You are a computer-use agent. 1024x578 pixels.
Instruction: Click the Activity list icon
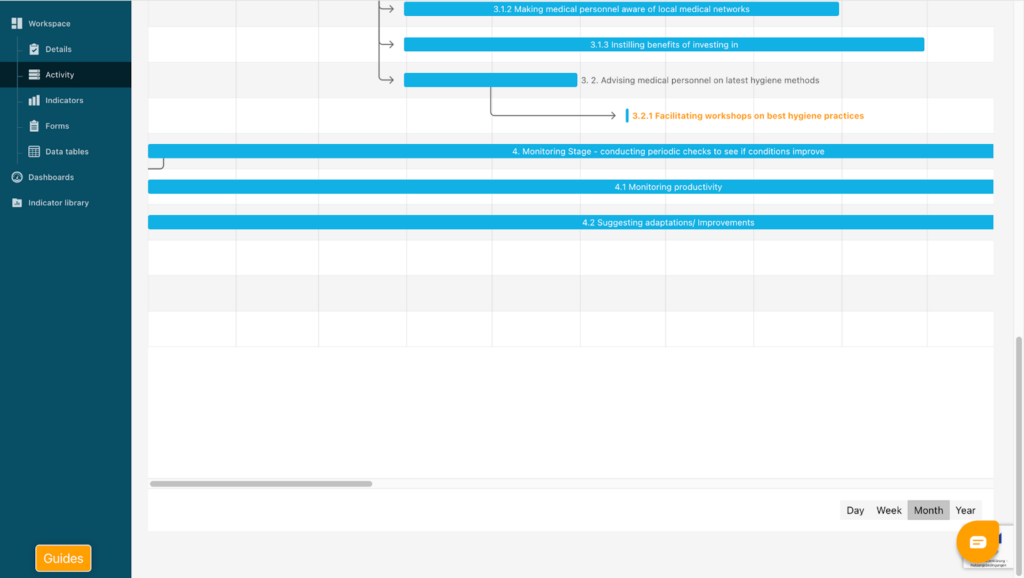(x=34, y=75)
